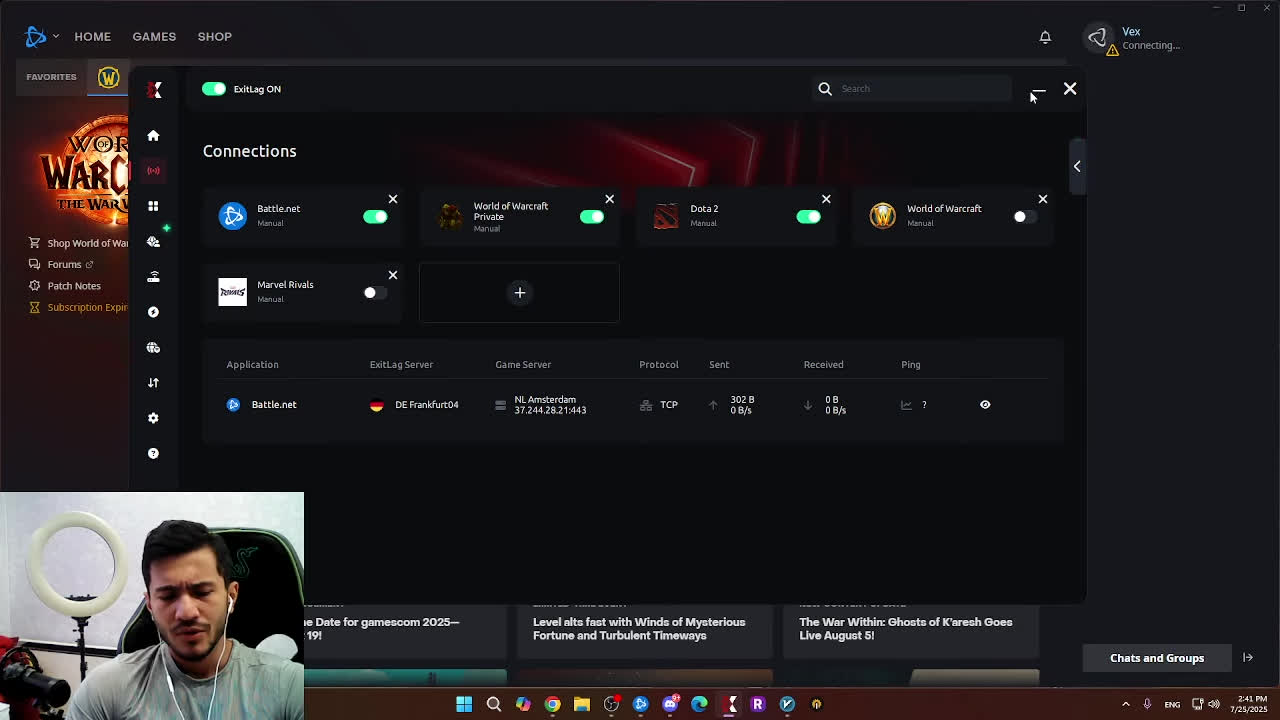This screenshot has width=1280, height=720.
Task: Click the up-down arrows traffic icon in sidebar
Action: click(153, 382)
